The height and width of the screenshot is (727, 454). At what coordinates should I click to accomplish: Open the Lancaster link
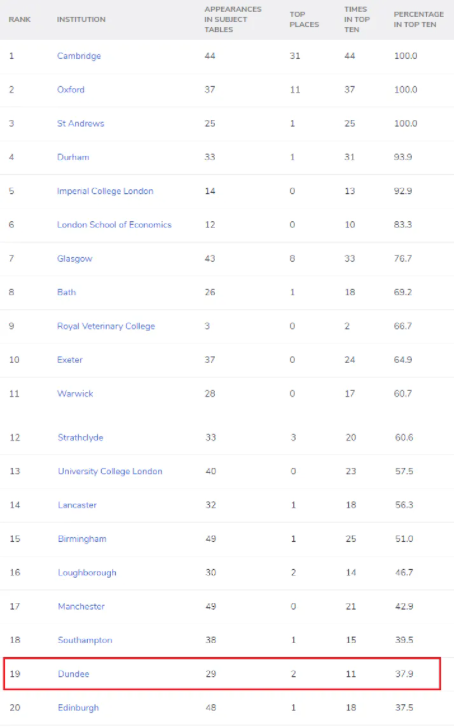pos(77,505)
